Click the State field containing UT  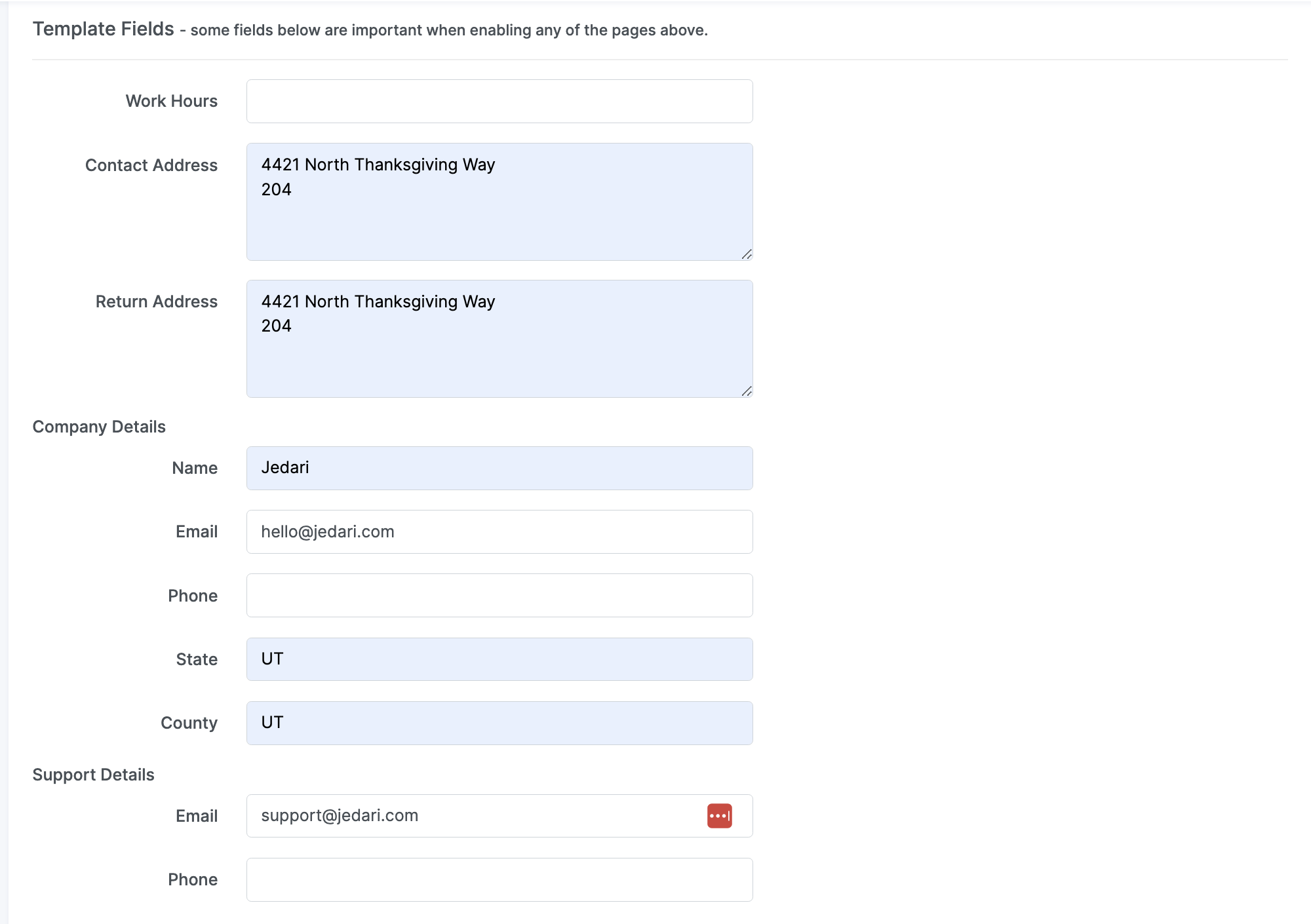pyautogui.click(x=499, y=659)
